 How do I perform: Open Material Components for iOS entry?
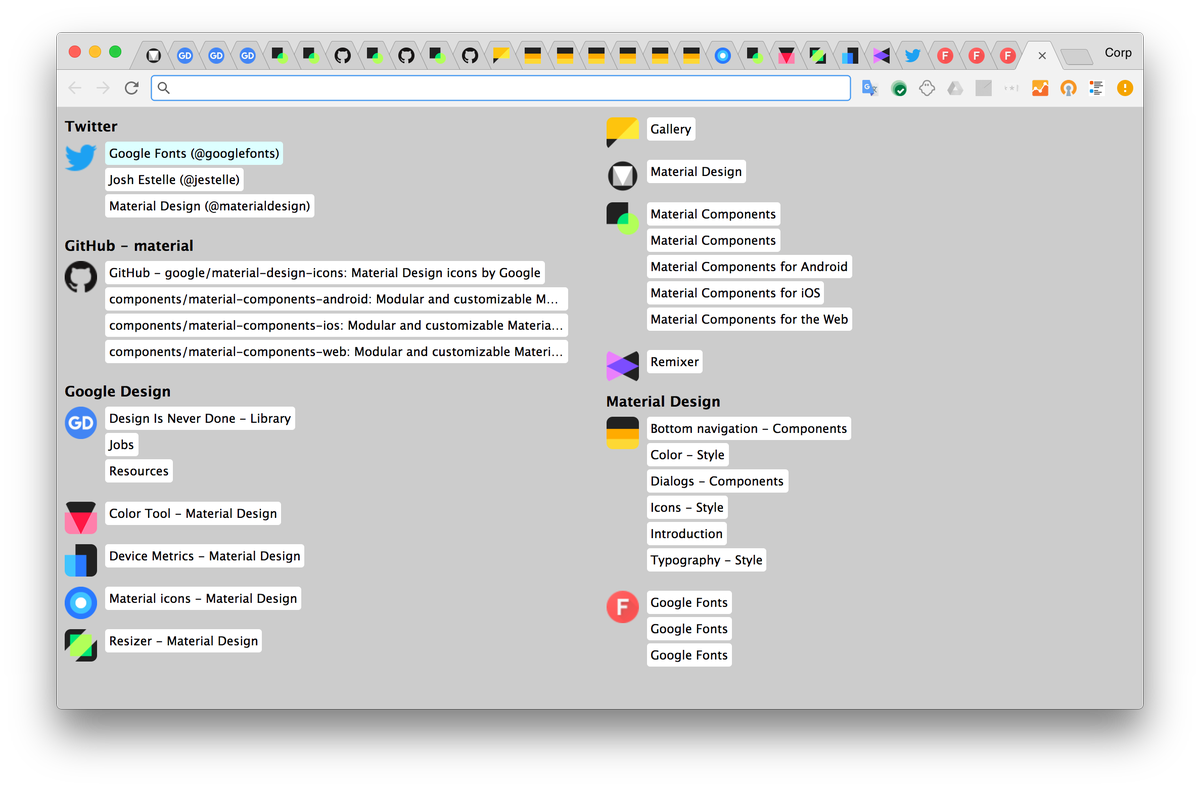(x=735, y=293)
